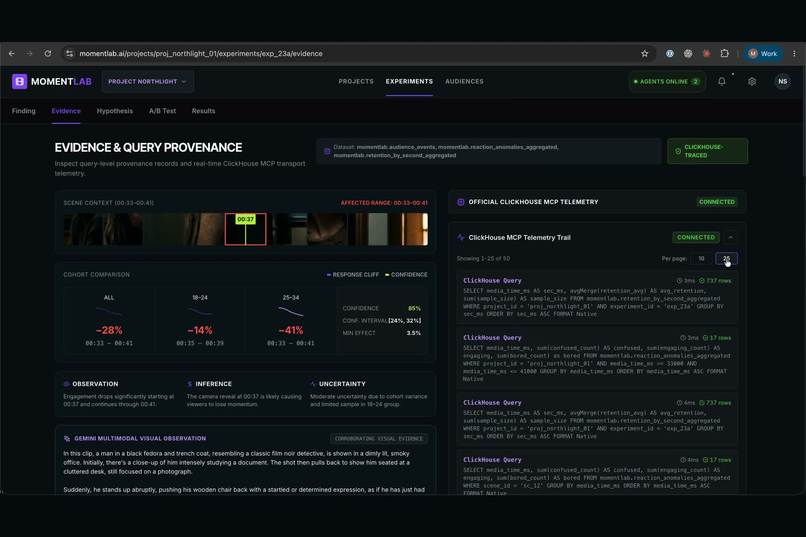806x537 pixels.
Task: Click the Gemini Multimodal Visual Observation icon
Action: pos(67,438)
